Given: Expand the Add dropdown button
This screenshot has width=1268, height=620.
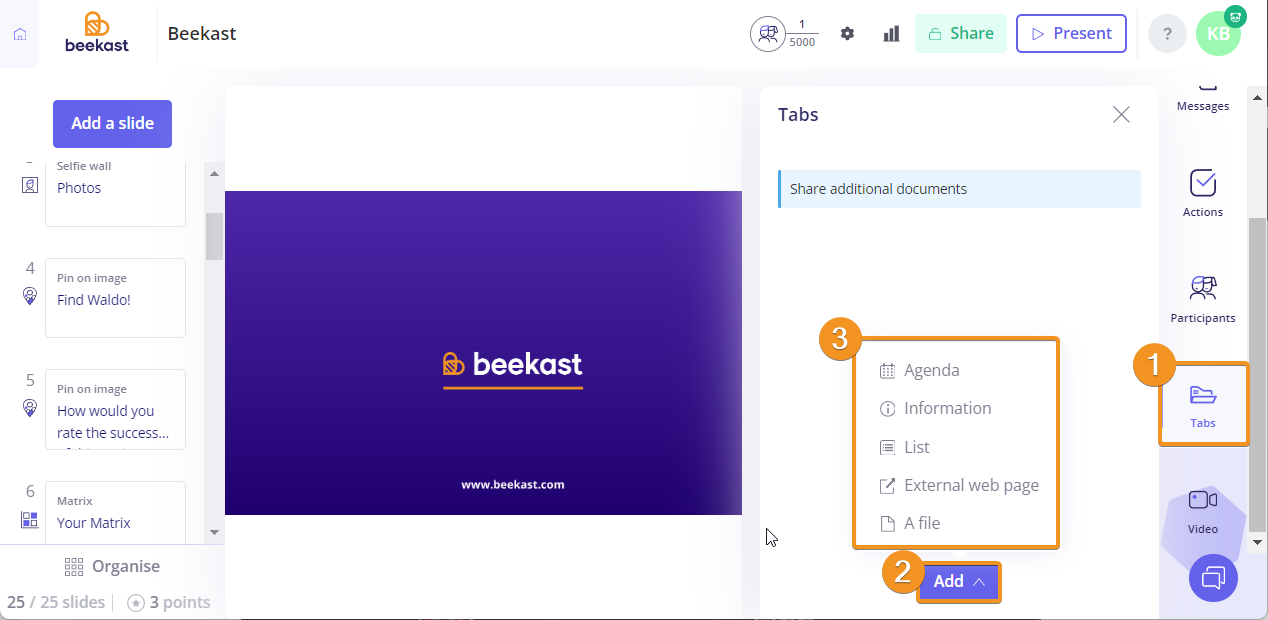Looking at the screenshot, I should tap(959, 582).
